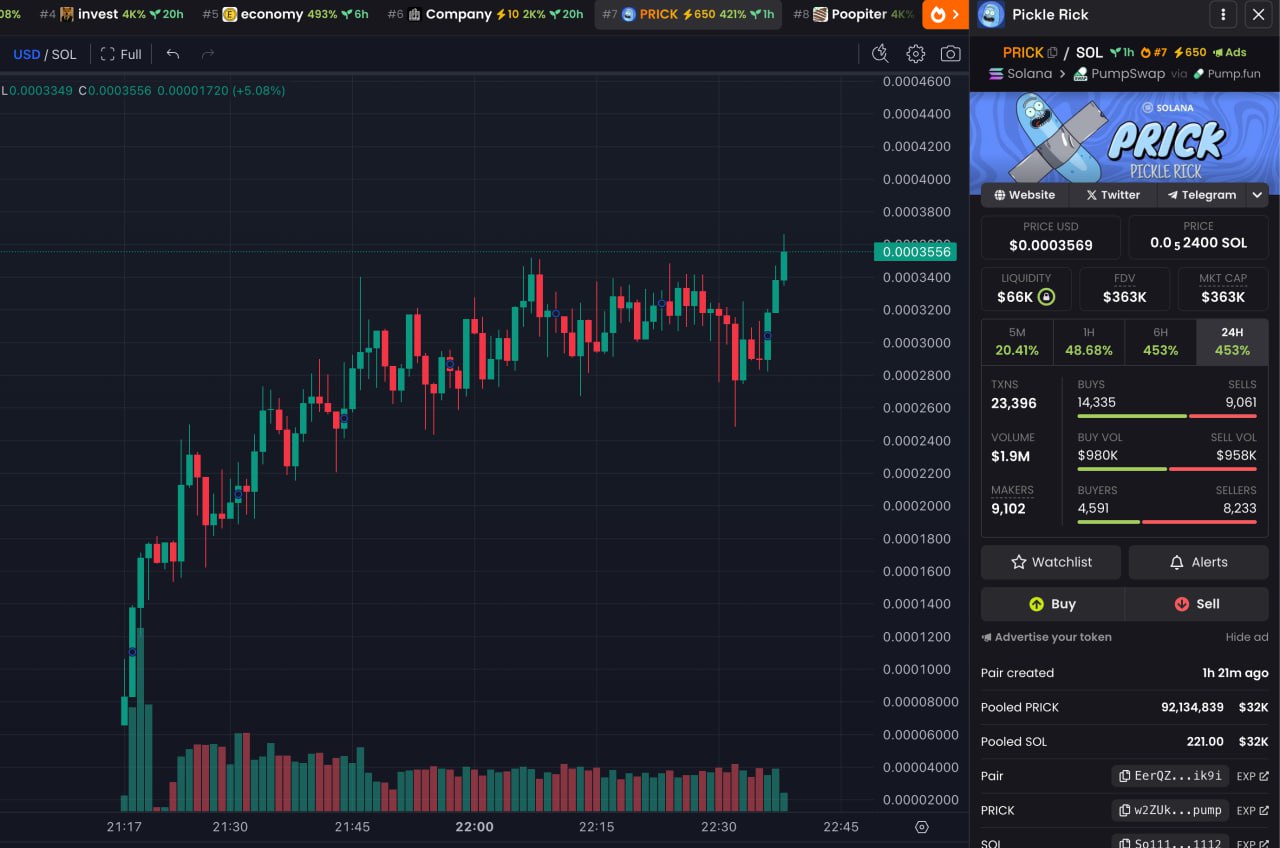Open the token Twitter link
This screenshot has width=1280, height=848.
pos(1113,195)
